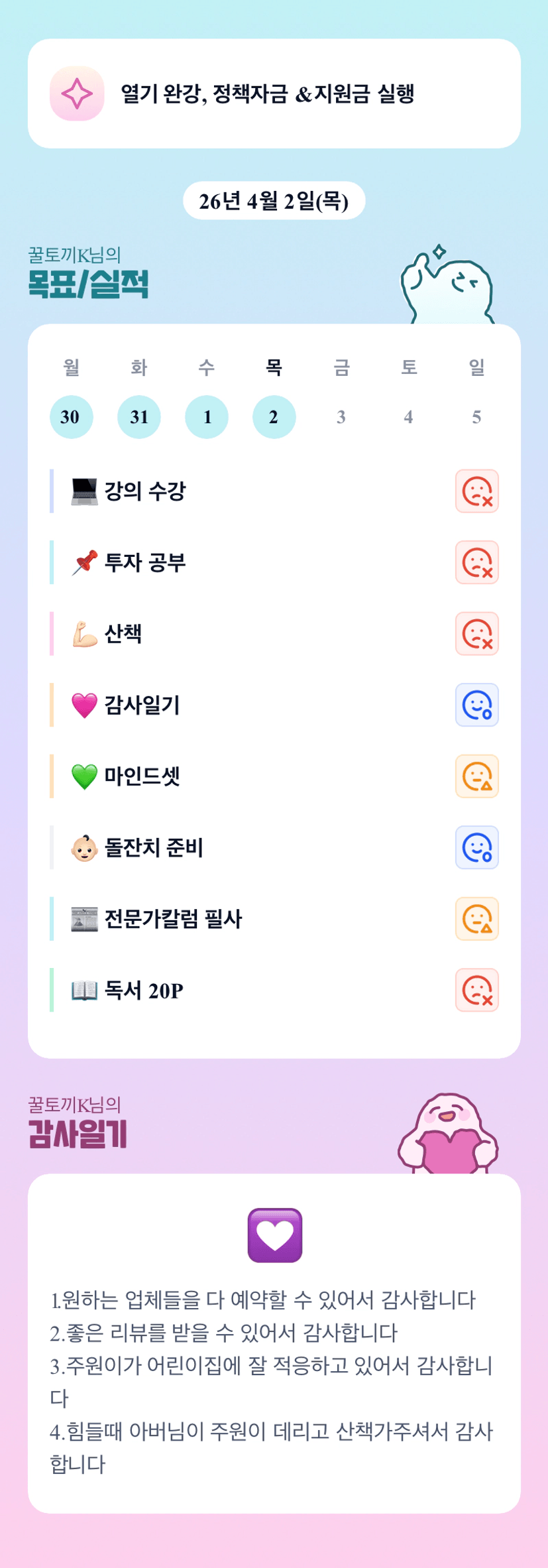Click the purple heart icon in gratitude card
548x1568 pixels.
[x=274, y=1235]
